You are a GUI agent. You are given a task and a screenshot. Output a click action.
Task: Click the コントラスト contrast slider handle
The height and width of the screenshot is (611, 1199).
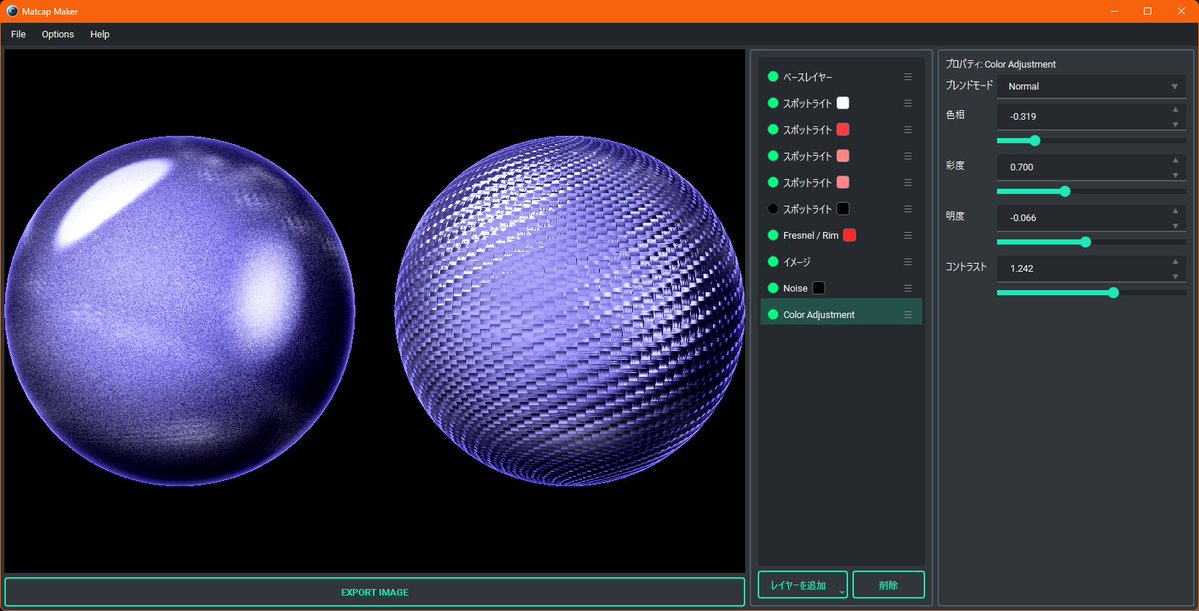coord(1113,292)
